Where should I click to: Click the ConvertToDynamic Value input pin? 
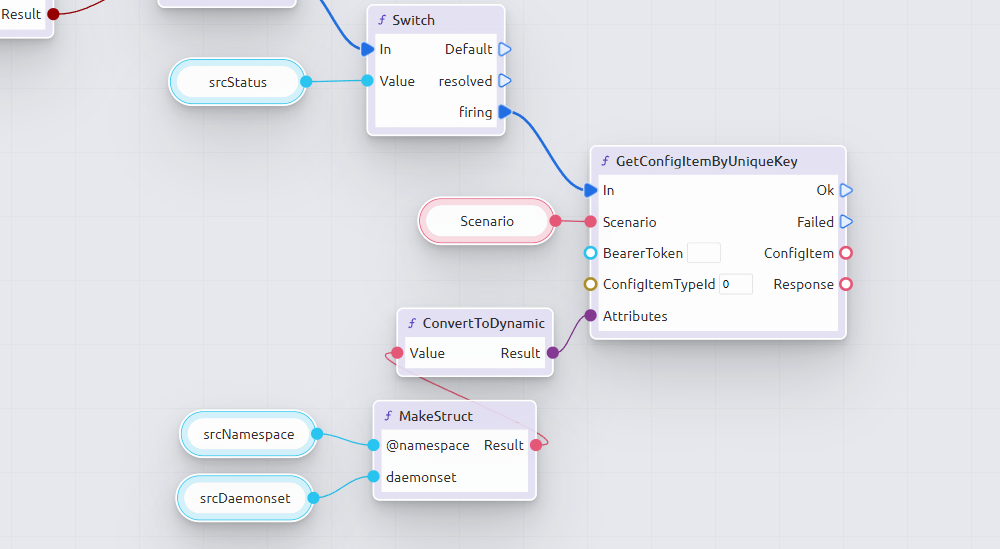tap(397, 353)
